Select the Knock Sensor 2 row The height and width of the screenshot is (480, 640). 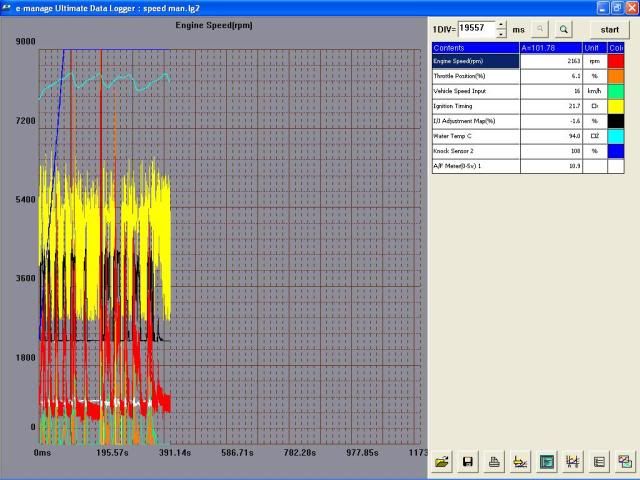[x=528, y=151]
